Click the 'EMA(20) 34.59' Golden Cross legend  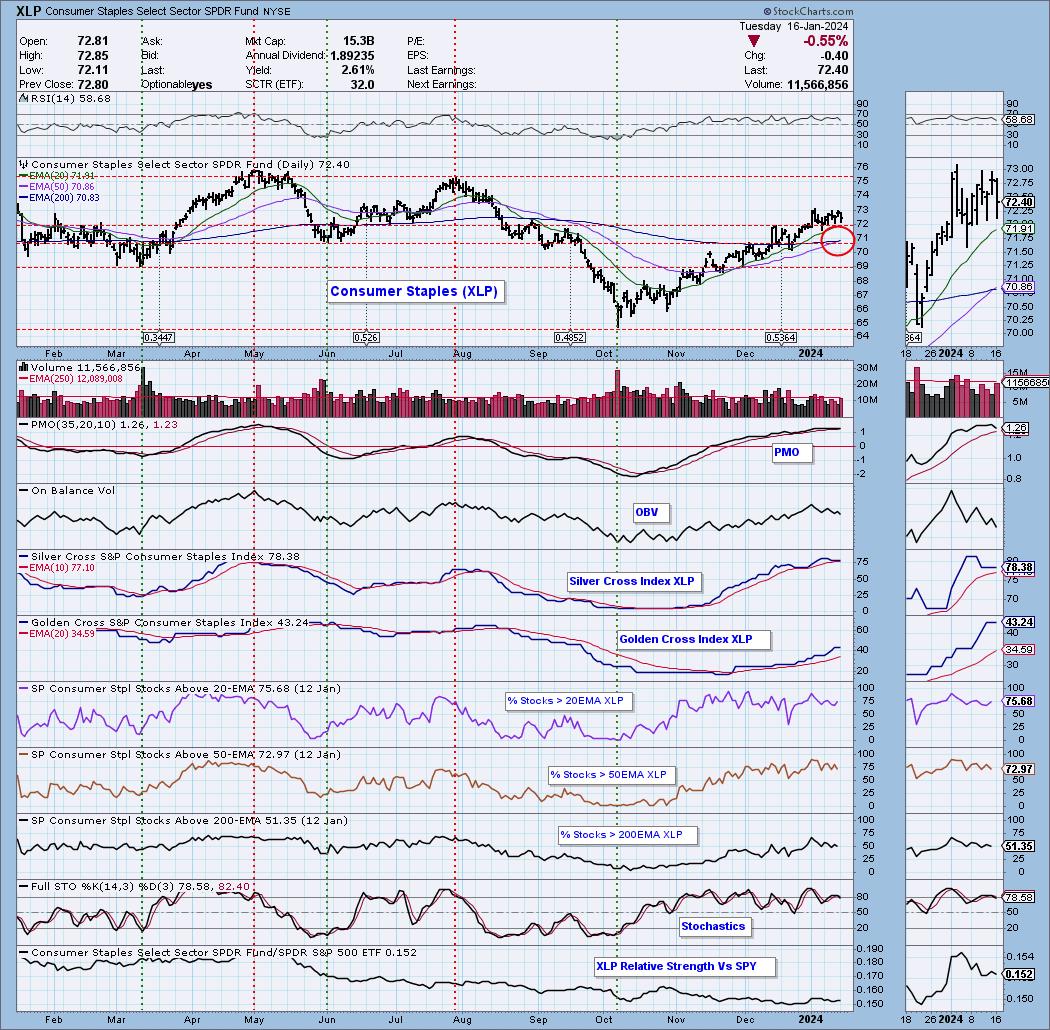coord(57,634)
